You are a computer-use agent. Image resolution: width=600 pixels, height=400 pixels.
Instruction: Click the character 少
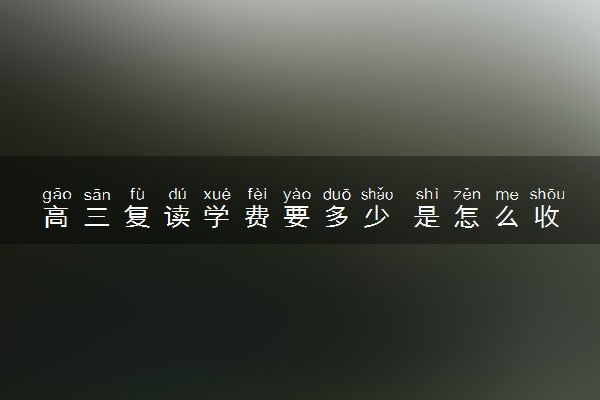click(377, 217)
